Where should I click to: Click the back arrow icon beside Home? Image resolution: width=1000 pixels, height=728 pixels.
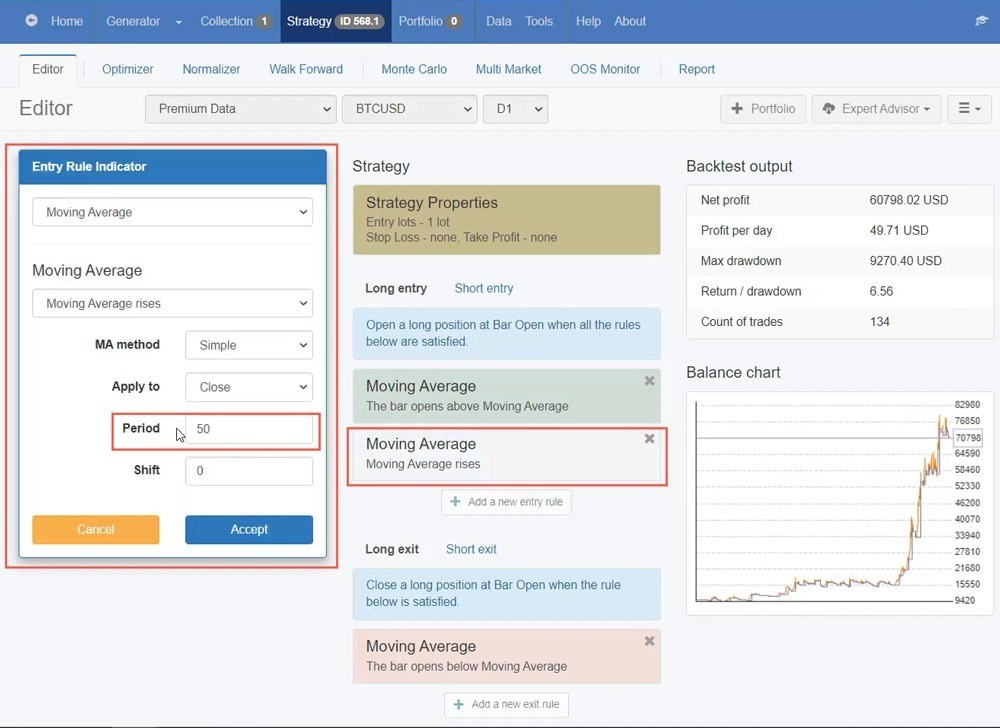pos(32,21)
